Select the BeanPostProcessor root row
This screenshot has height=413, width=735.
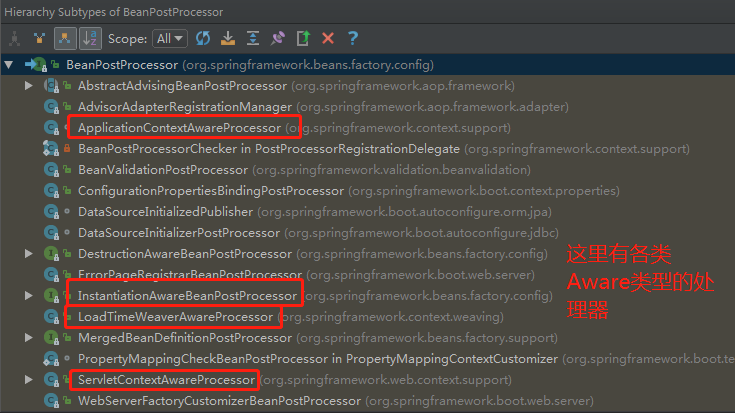coord(368,65)
